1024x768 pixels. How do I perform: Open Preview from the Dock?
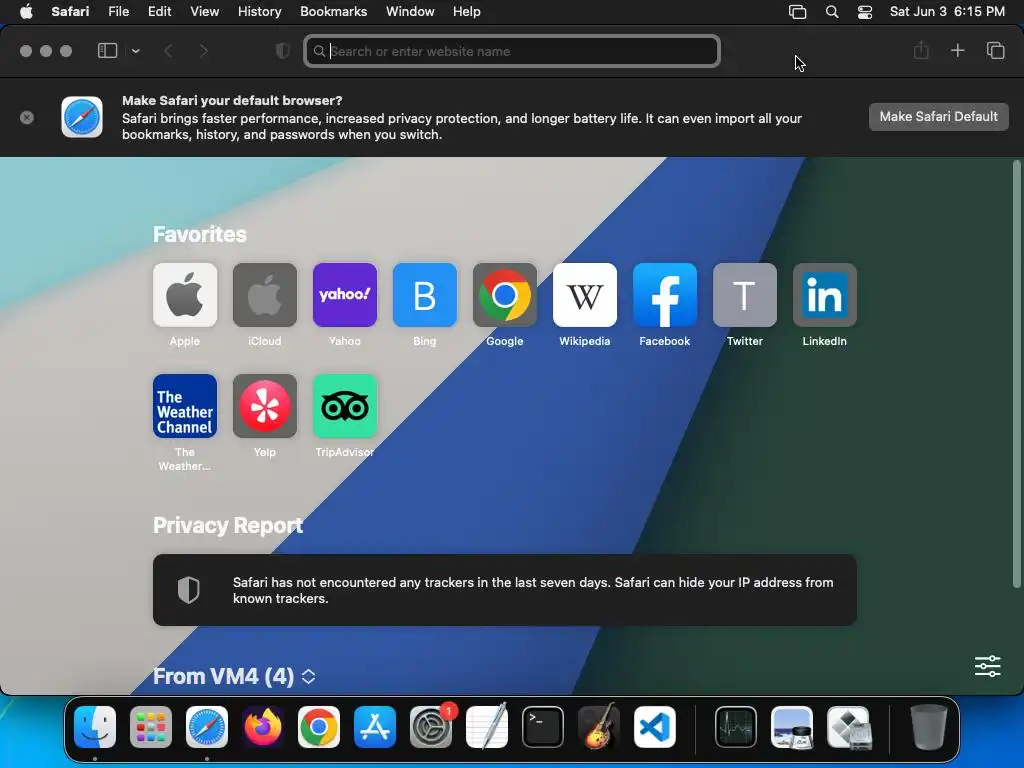(x=792, y=727)
